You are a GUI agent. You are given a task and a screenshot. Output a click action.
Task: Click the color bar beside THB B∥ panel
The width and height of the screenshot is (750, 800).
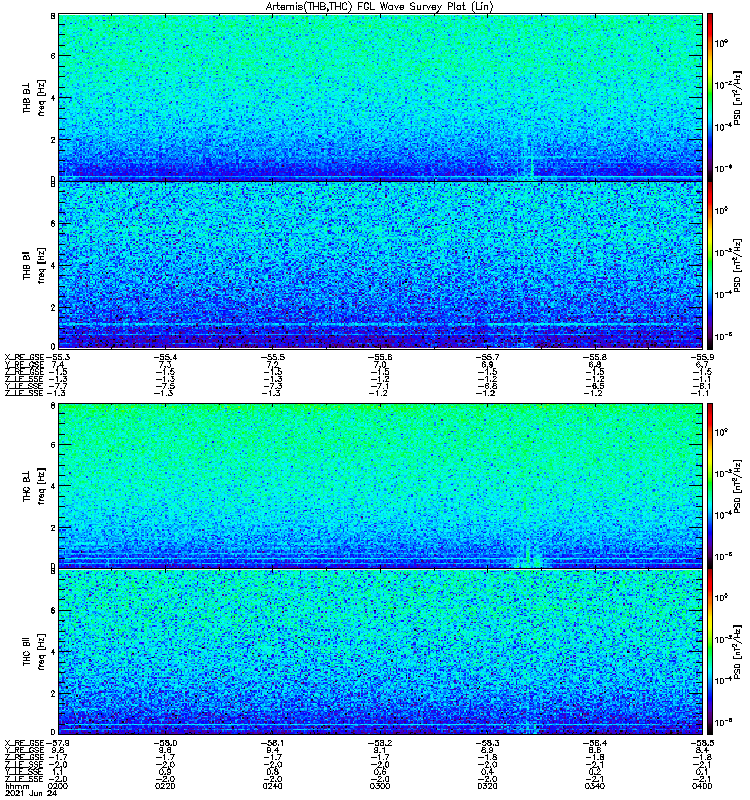pyautogui.click(x=710, y=265)
